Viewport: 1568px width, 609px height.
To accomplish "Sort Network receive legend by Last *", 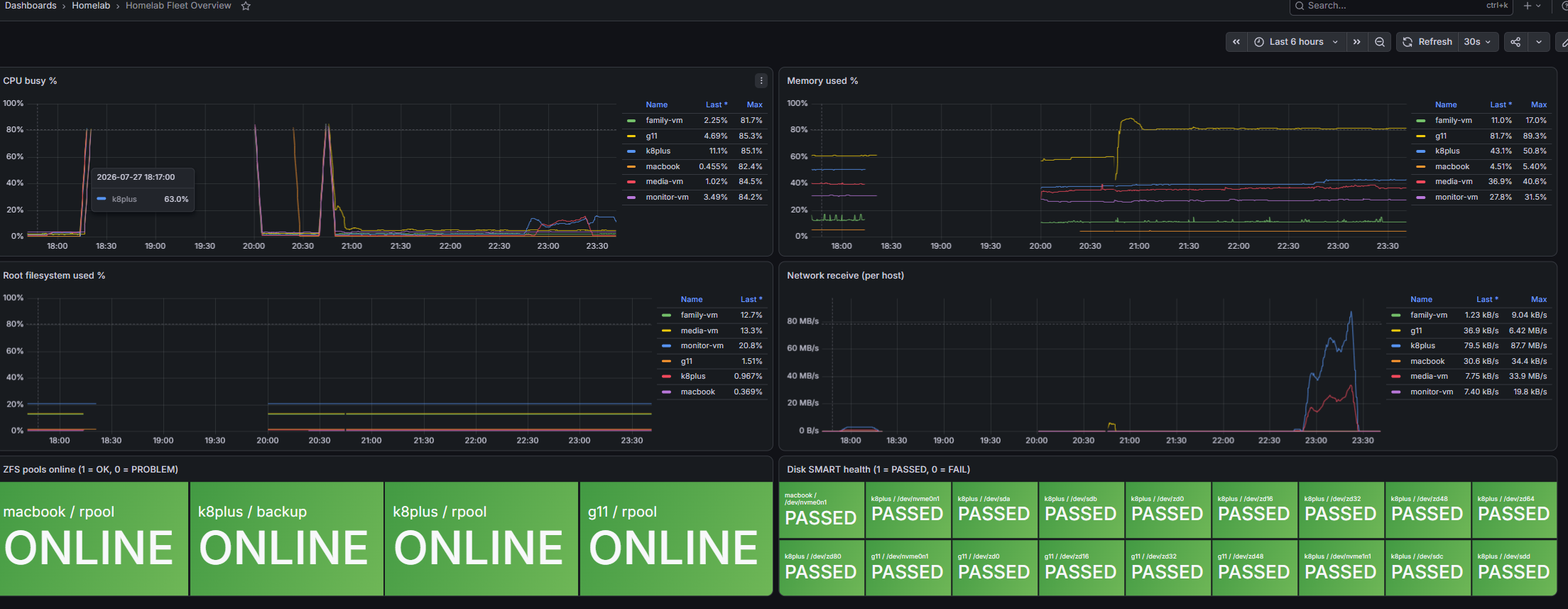I will [1487, 299].
